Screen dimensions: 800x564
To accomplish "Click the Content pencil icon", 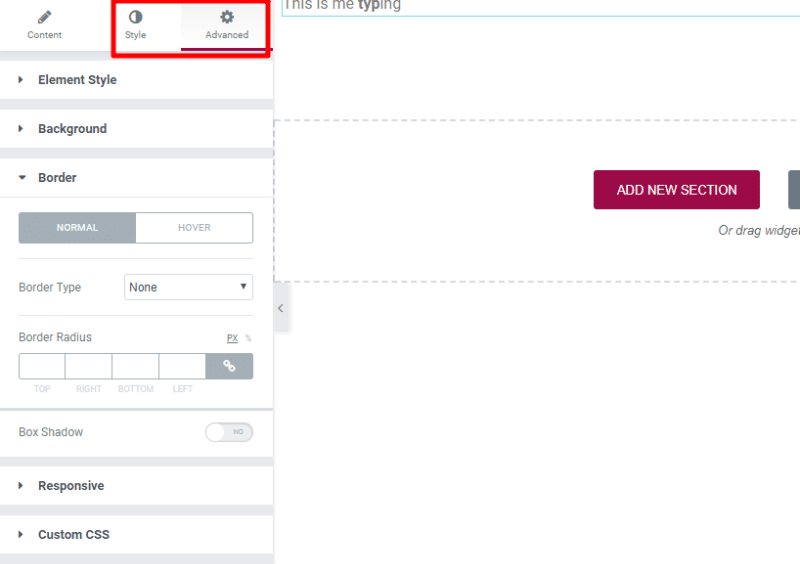I will (44, 17).
